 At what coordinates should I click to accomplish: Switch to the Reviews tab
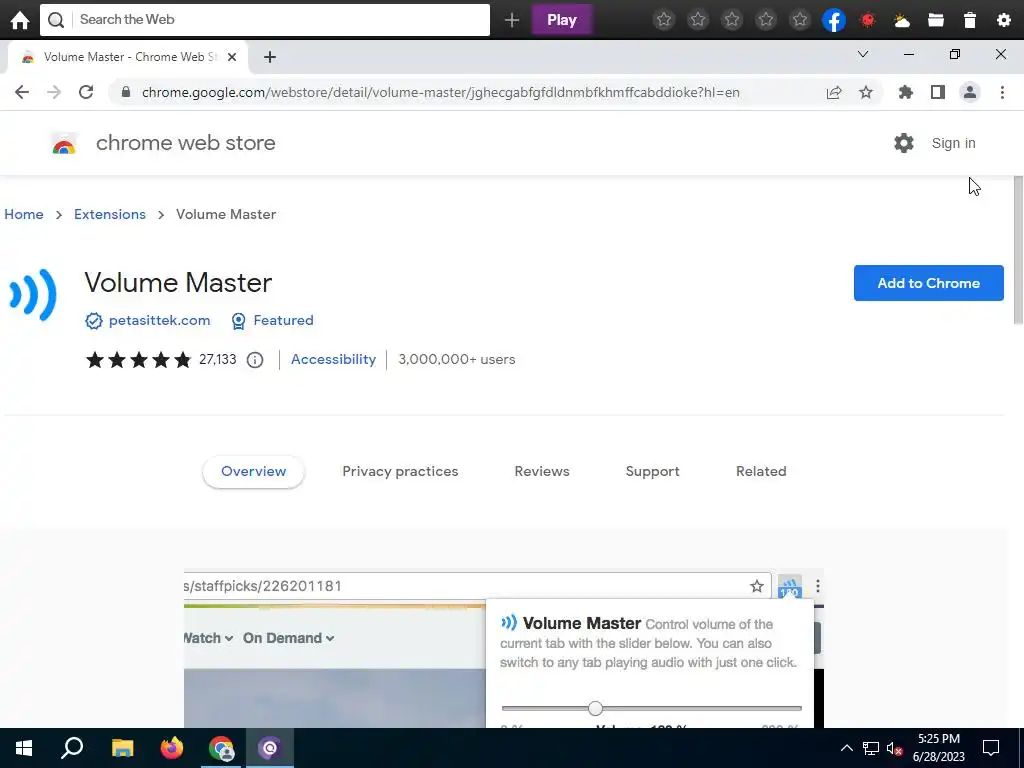[x=542, y=472]
